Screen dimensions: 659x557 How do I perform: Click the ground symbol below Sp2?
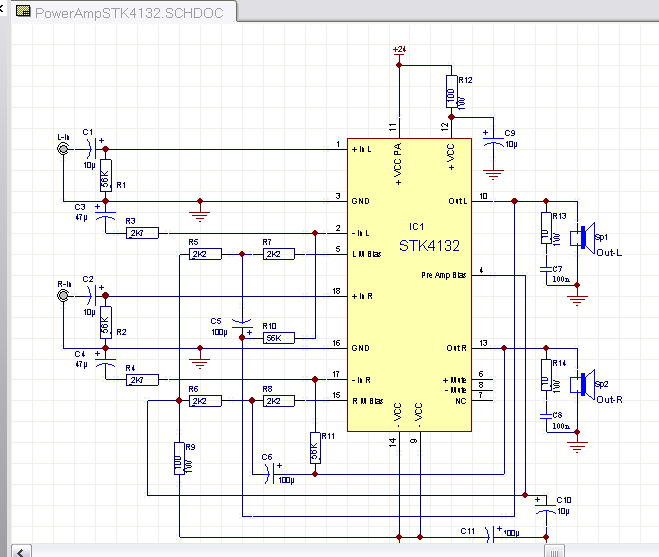[x=577, y=447]
